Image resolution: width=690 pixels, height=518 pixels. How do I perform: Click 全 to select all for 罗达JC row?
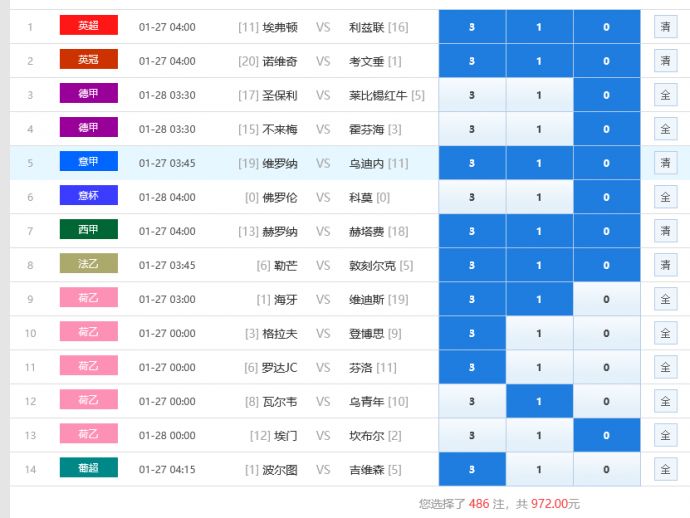(665, 367)
